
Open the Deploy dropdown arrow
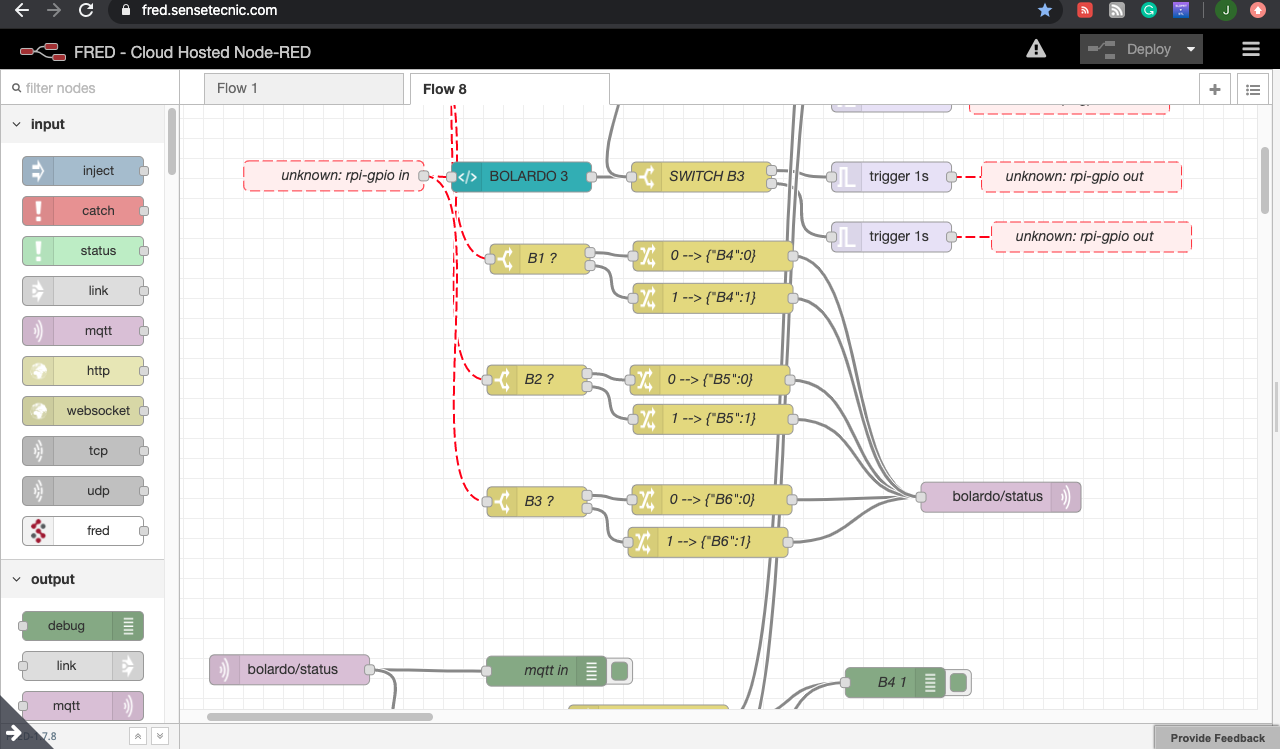tap(1189, 48)
